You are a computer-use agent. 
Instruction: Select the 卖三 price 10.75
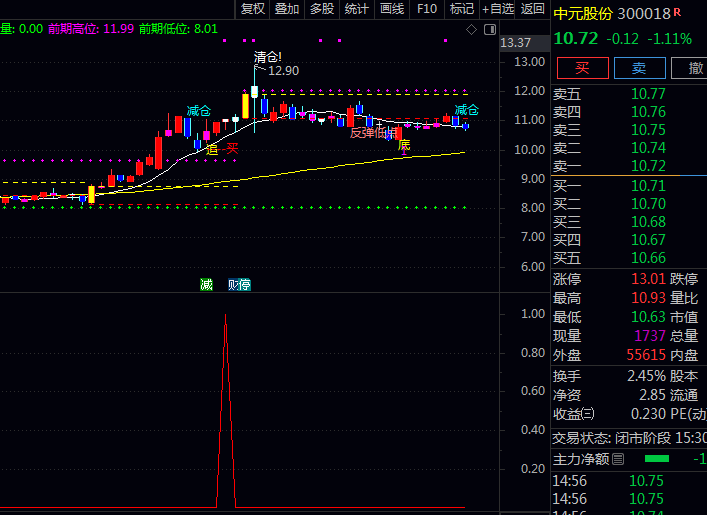(648, 130)
